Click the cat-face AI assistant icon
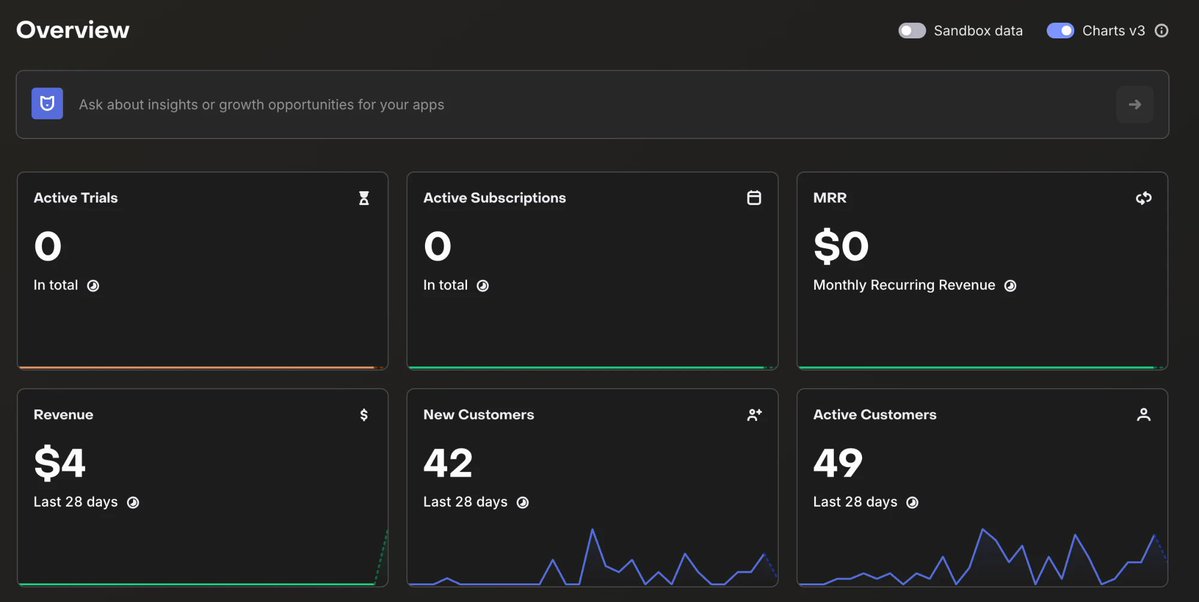Viewport: 1199px width, 602px height. tap(47, 104)
